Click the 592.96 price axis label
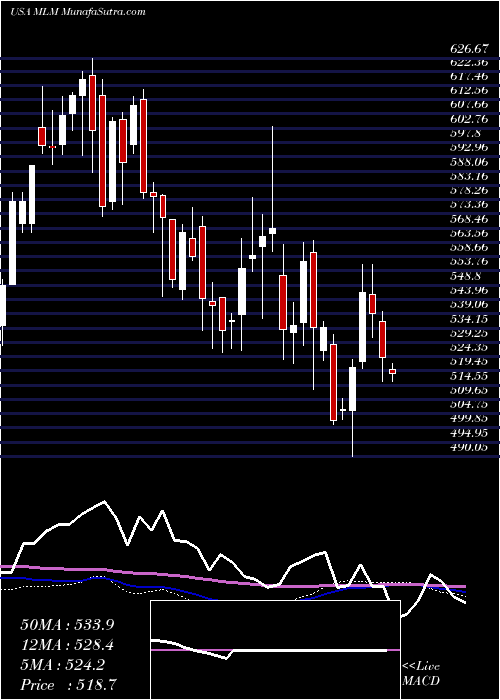The height and width of the screenshot is (700, 500). click(470, 148)
